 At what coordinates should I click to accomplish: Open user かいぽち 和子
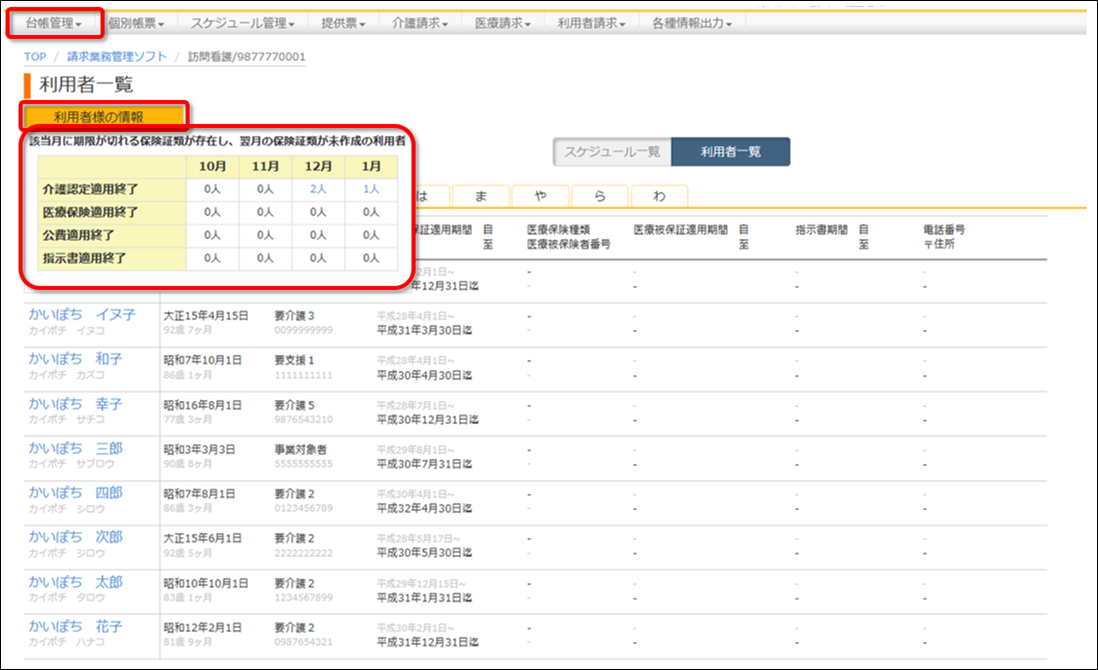coord(75,359)
